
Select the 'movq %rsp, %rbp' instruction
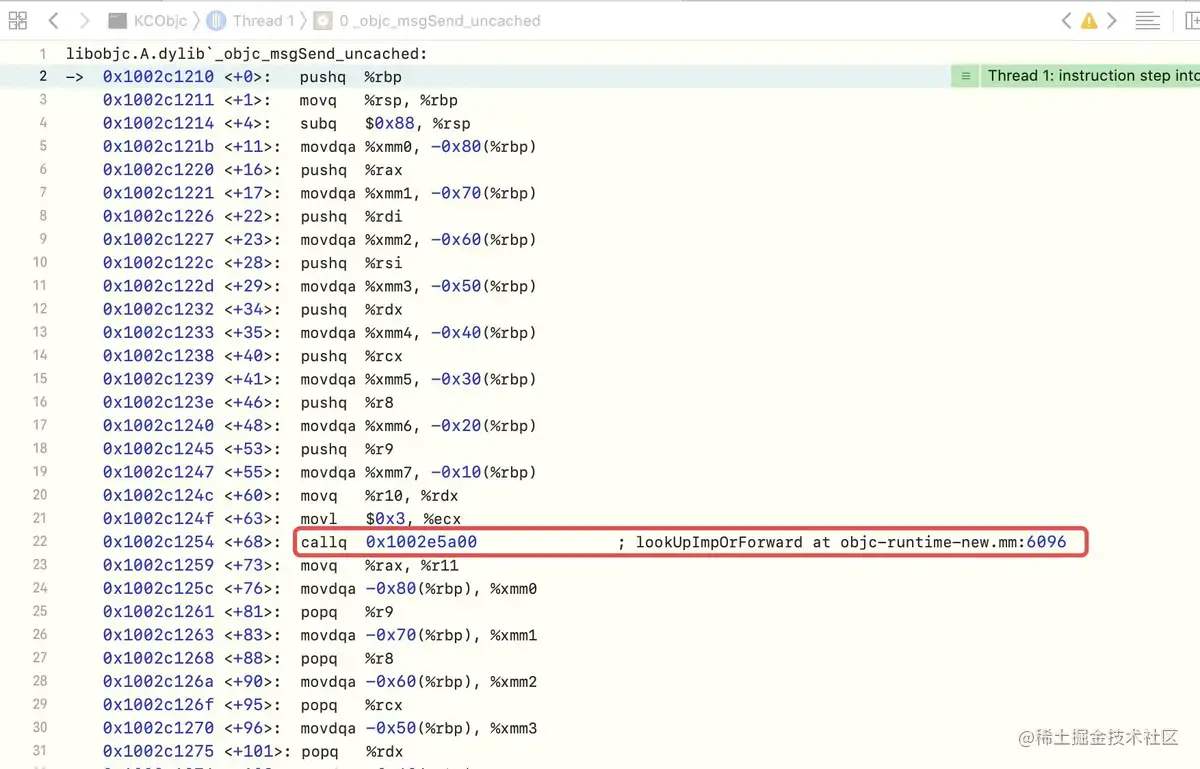(379, 100)
